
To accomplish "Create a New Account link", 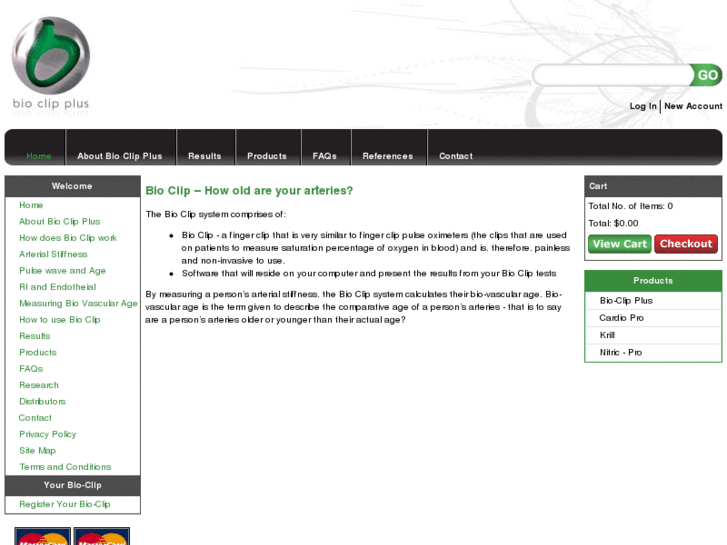I will coord(693,106).
